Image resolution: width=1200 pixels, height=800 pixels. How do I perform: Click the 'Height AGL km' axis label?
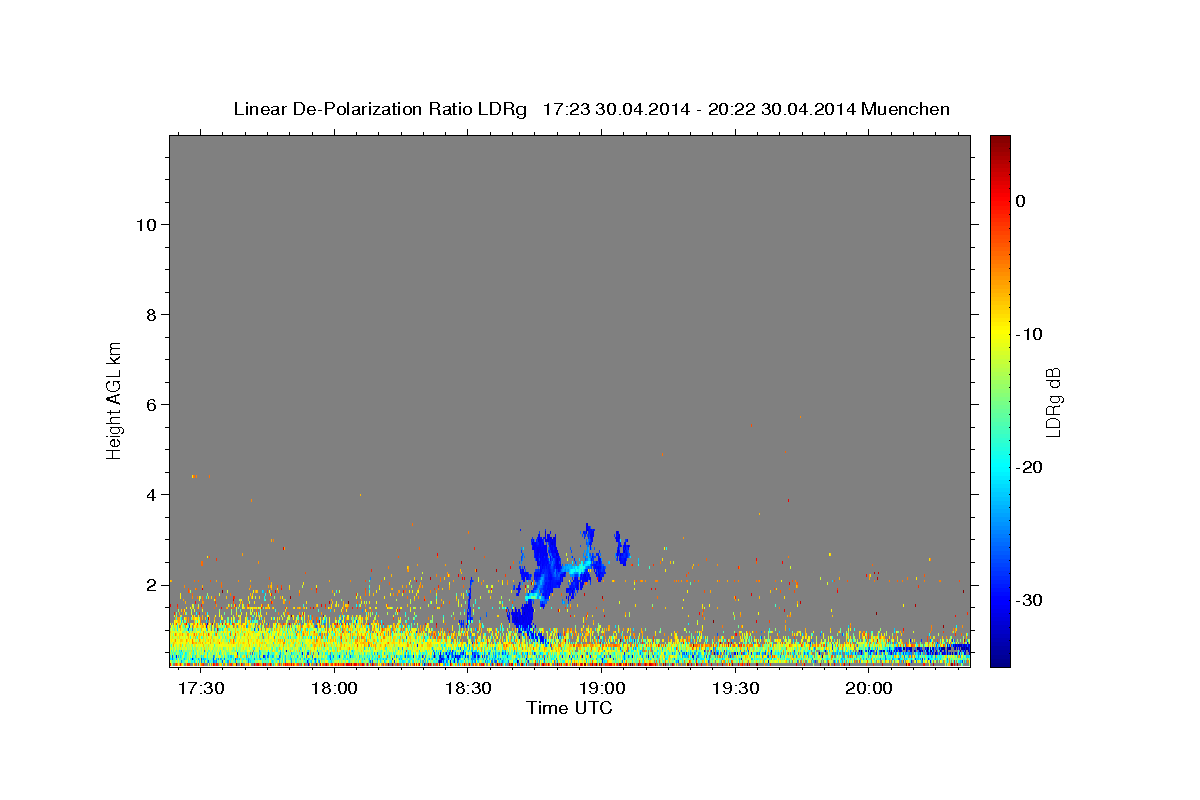pos(114,399)
